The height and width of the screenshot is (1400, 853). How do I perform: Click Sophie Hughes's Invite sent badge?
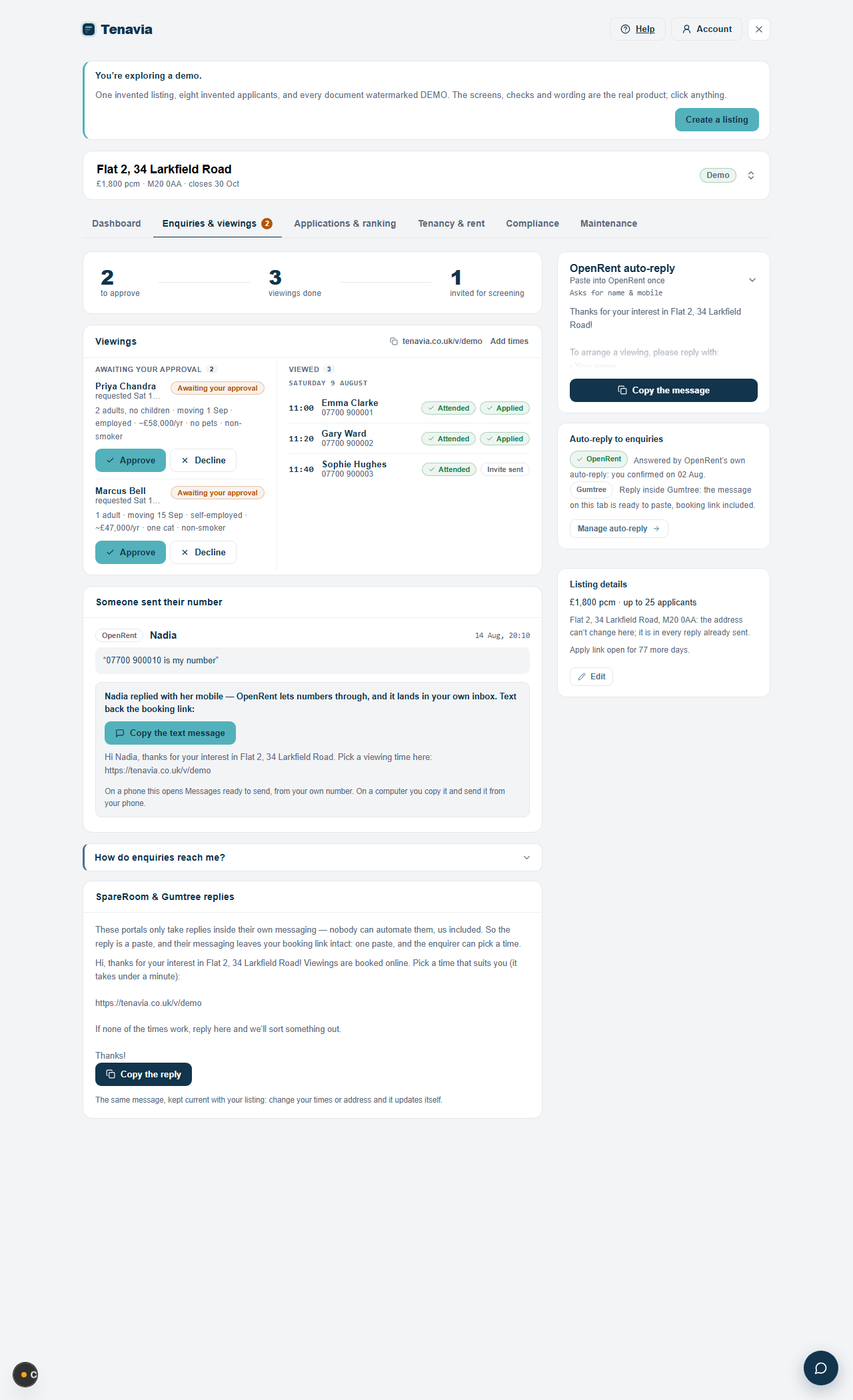click(505, 469)
